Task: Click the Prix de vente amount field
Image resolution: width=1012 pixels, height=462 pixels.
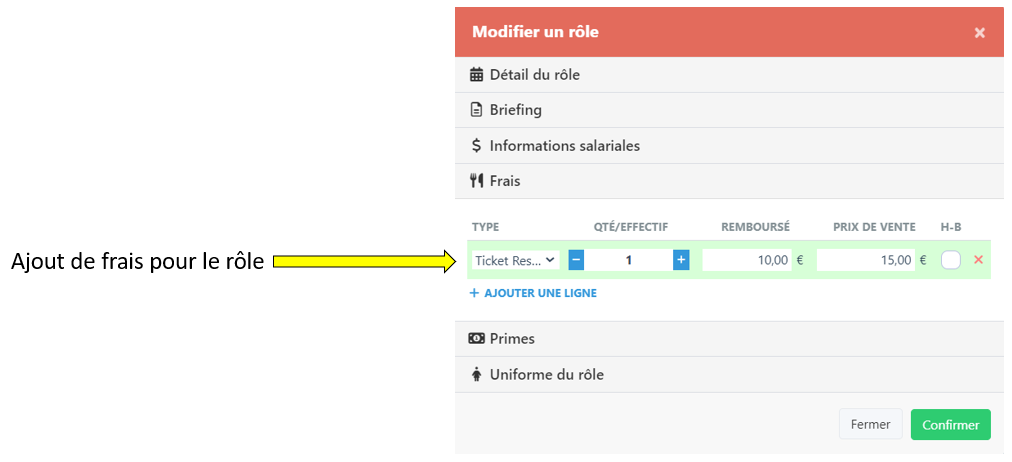Action: click(866, 260)
